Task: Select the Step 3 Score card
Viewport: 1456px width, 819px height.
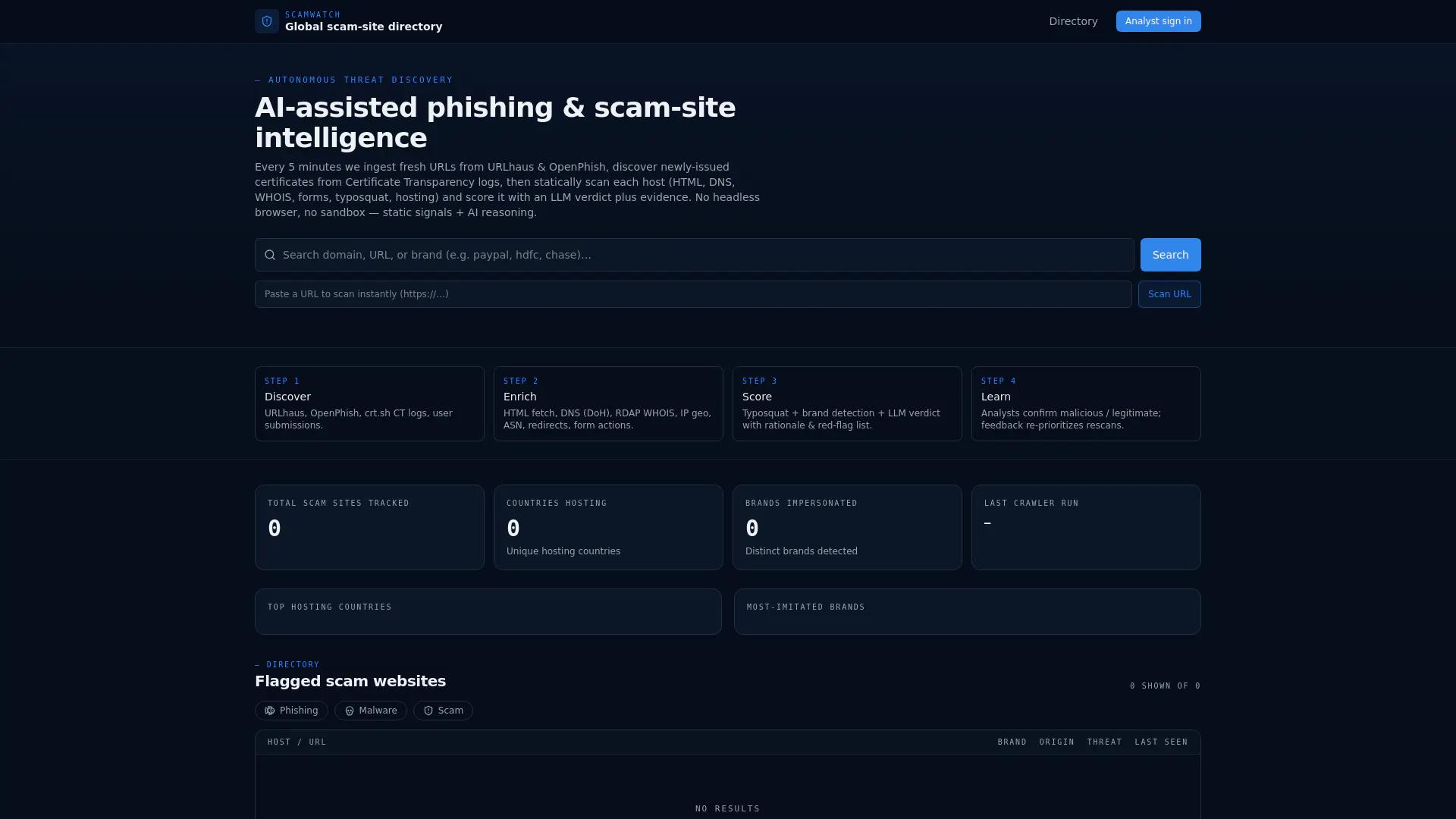Action: [847, 403]
